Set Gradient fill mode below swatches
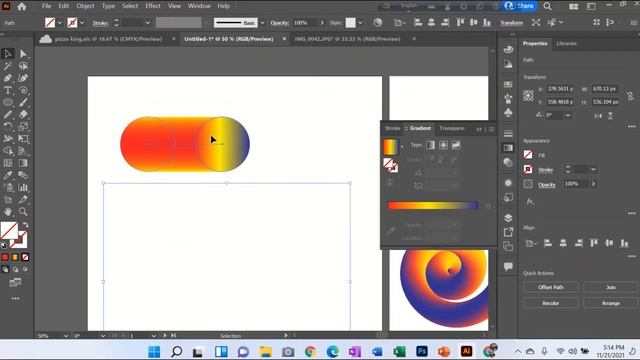The width and height of the screenshot is (640, 360). [15, 257]
